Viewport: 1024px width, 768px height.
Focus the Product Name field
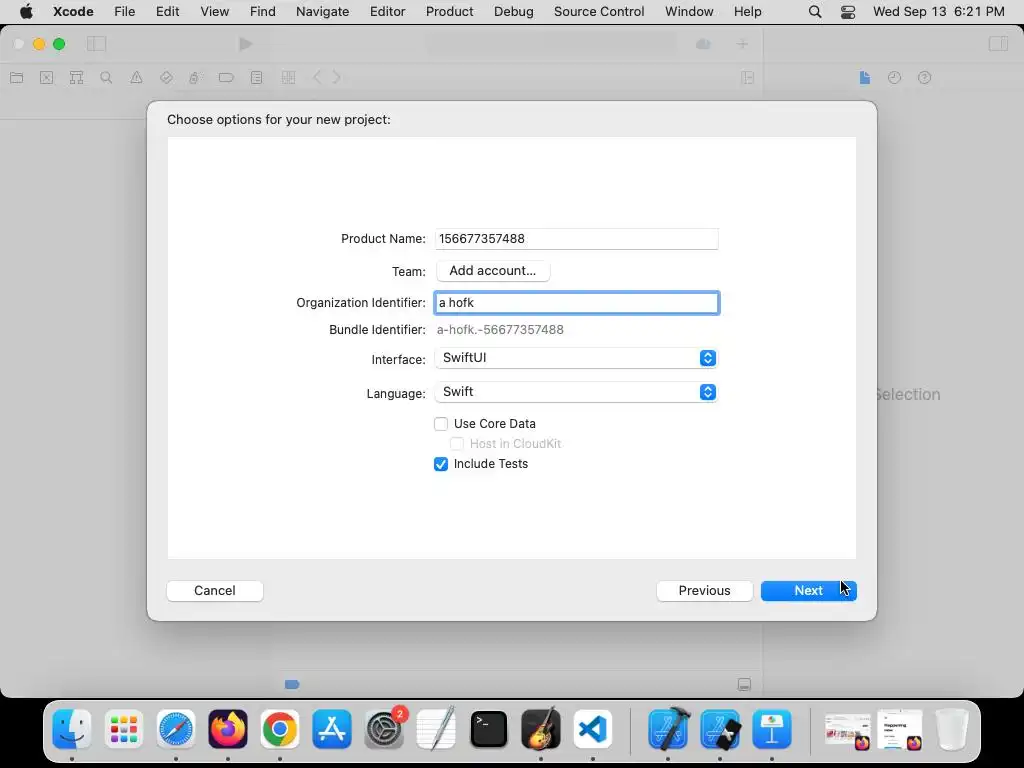tap(577, 238)
